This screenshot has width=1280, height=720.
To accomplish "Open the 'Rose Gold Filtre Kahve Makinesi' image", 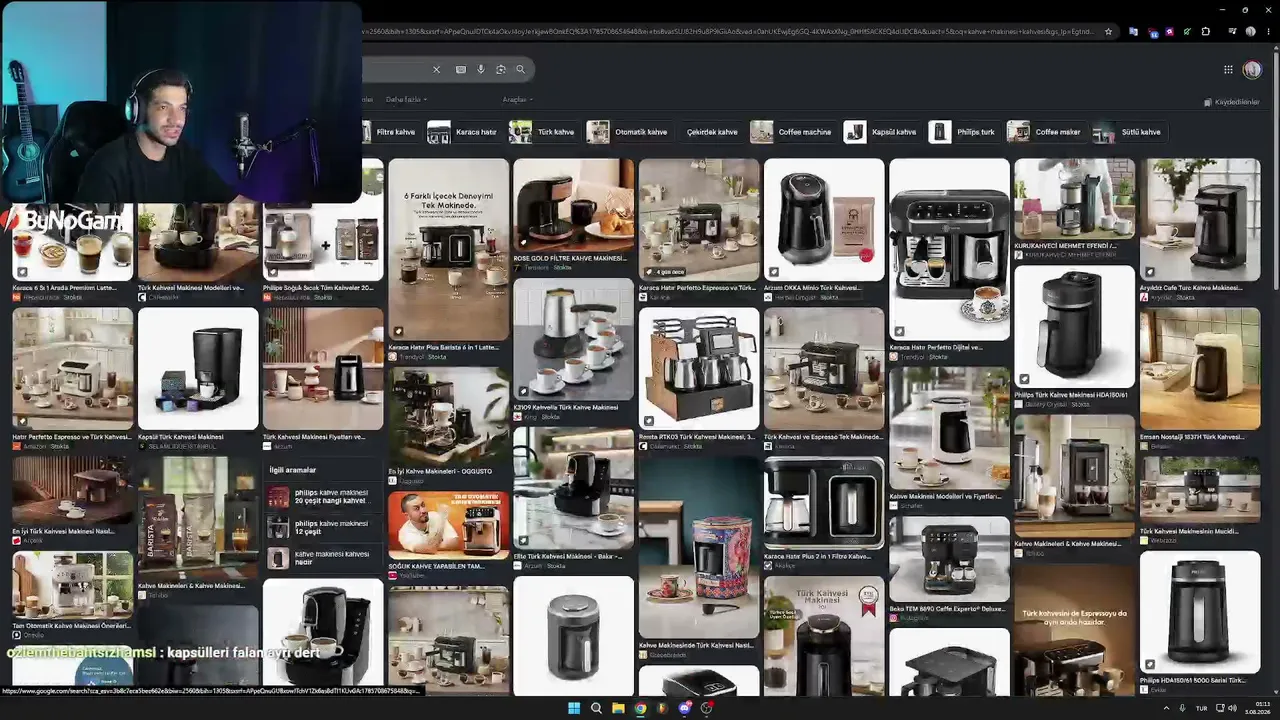I will click(x=574, y=204).
